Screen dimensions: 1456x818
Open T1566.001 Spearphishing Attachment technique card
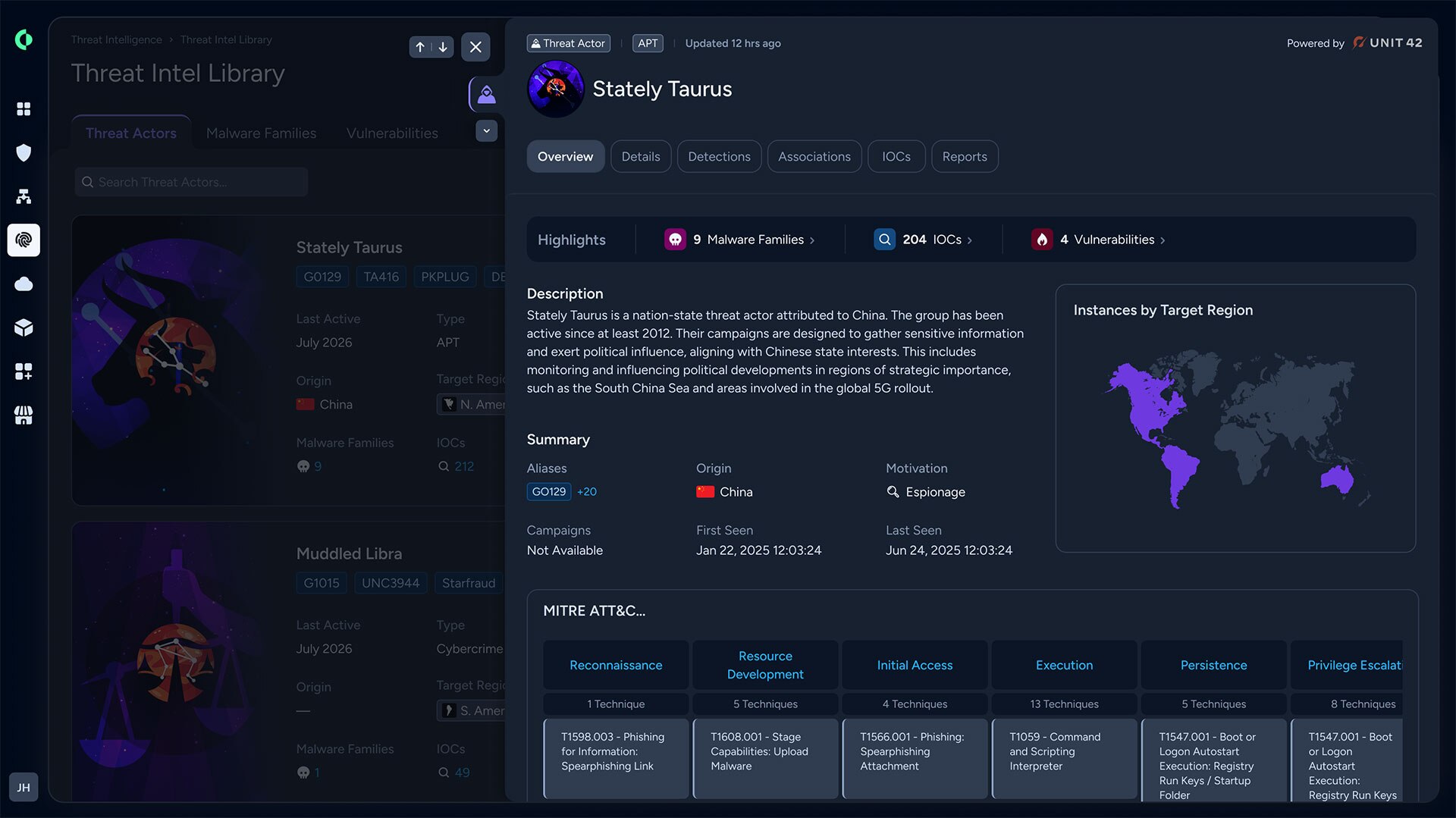[x=915, y=759]
